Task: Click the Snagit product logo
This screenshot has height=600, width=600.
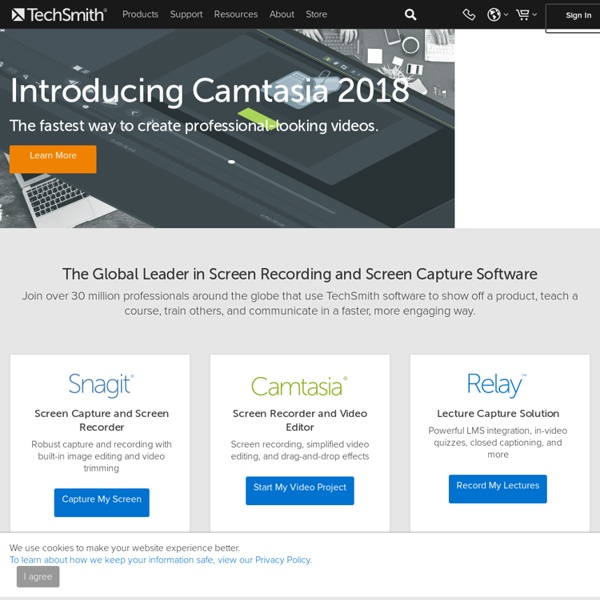Action: (101, 385)
